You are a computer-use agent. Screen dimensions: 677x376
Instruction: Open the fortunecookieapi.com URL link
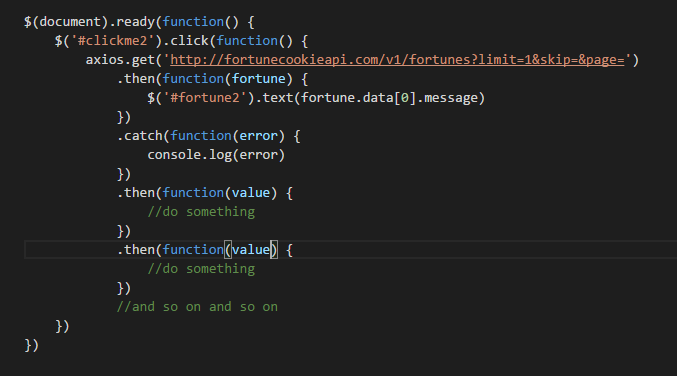tap(397, 60)
